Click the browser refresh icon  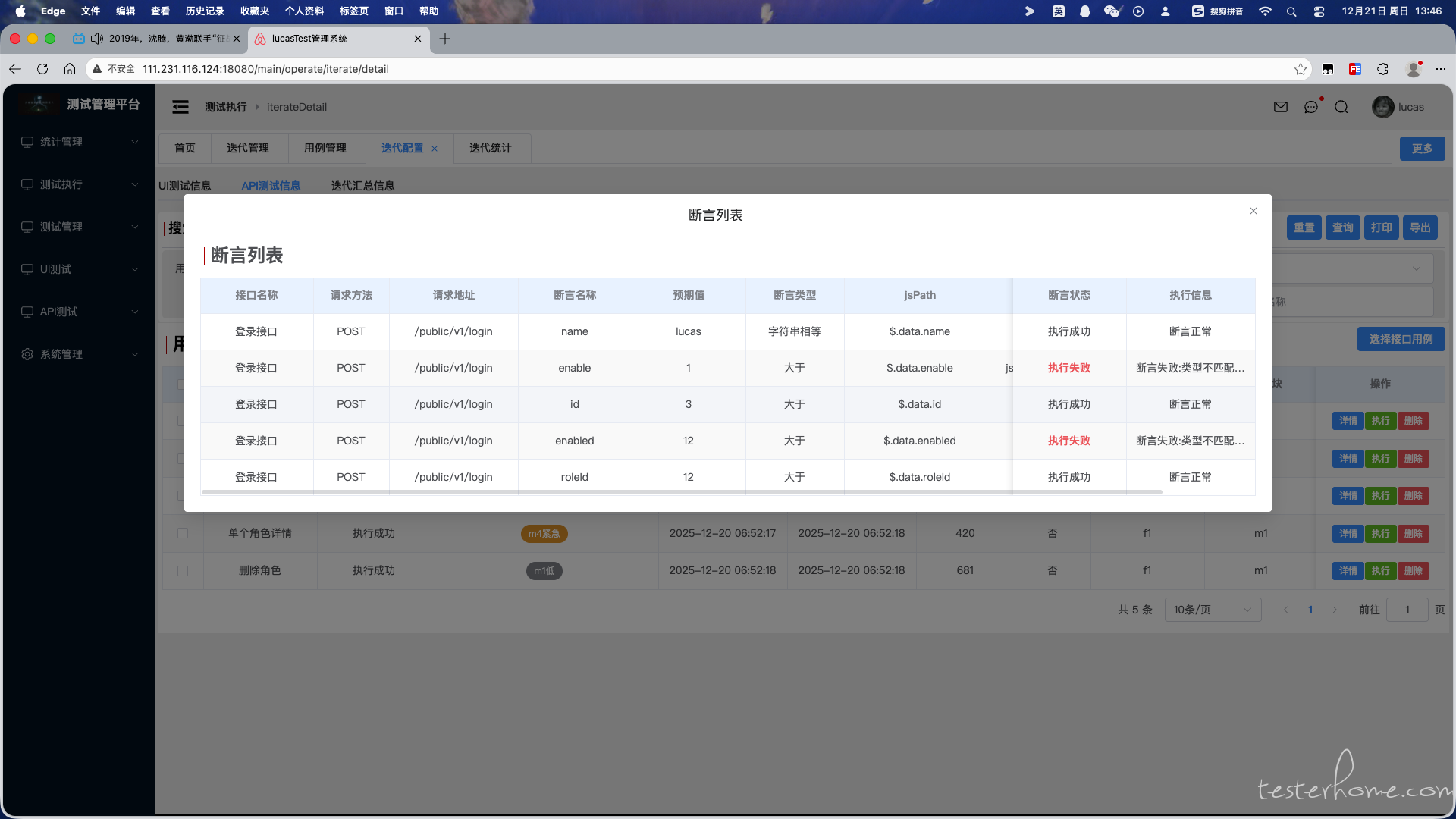(x=42, y=69)
